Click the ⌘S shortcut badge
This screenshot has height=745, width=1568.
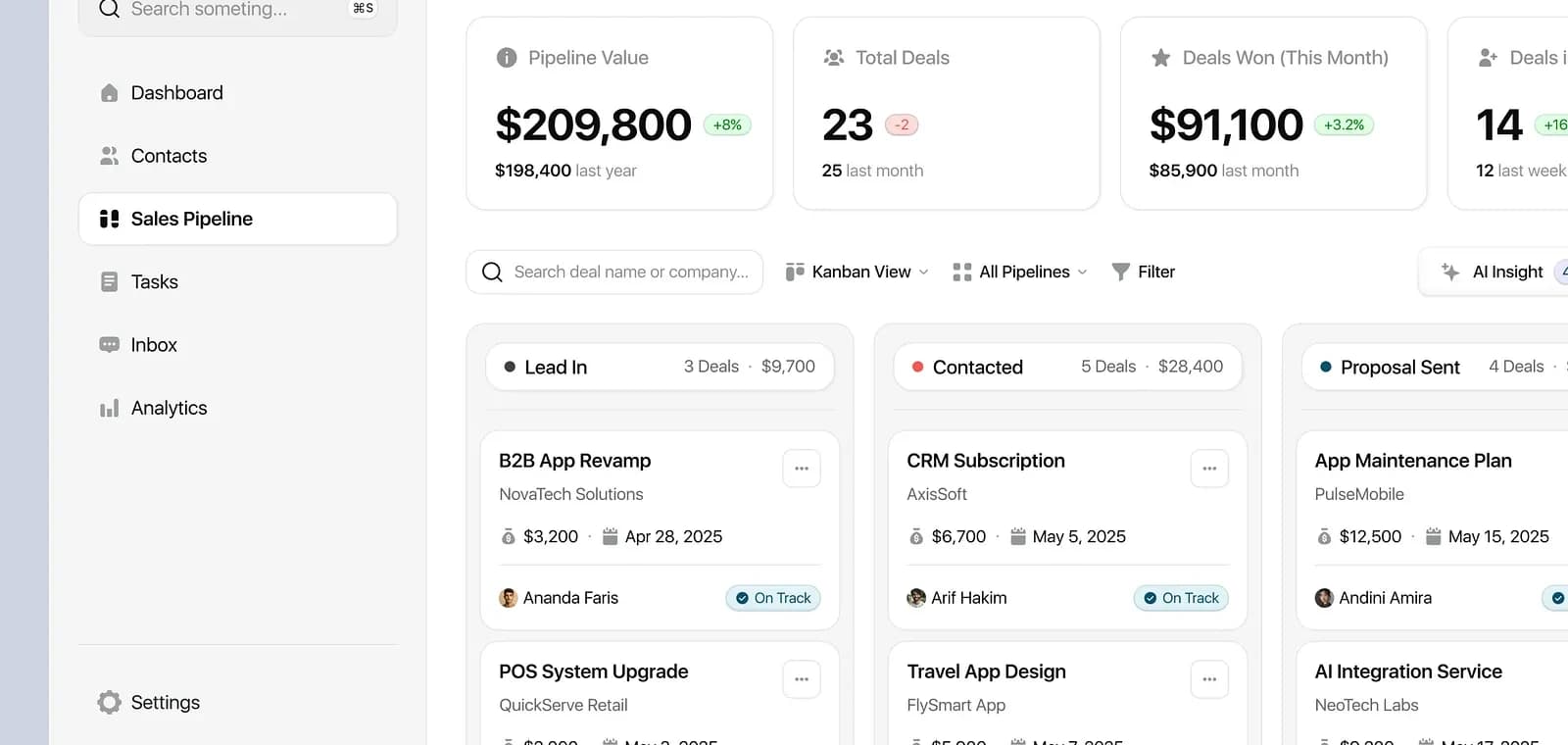pos(364,9)
